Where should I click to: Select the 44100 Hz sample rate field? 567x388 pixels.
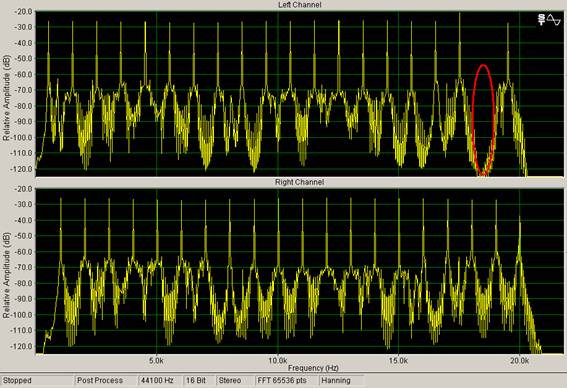click(159, 380)
